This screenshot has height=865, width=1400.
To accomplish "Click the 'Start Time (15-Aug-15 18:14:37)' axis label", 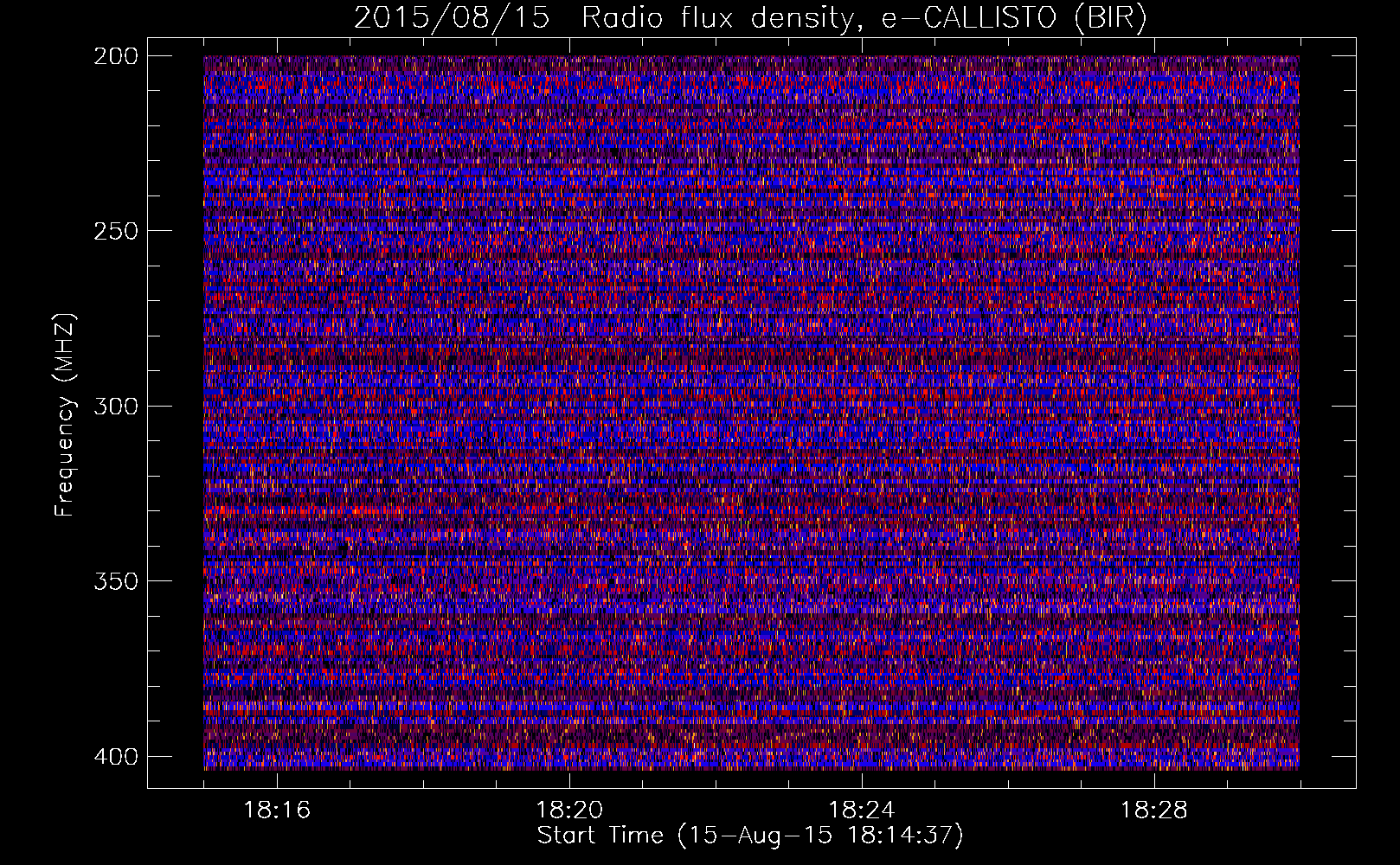I will click(x=750, y=836).
